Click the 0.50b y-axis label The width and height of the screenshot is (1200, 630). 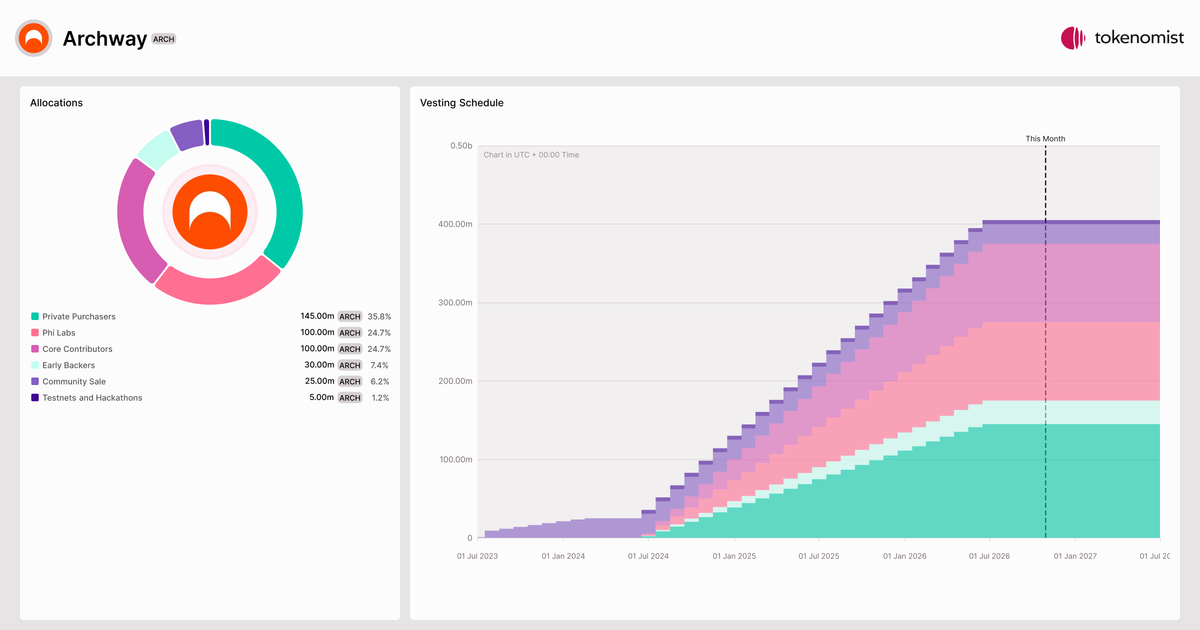(461, 146)
